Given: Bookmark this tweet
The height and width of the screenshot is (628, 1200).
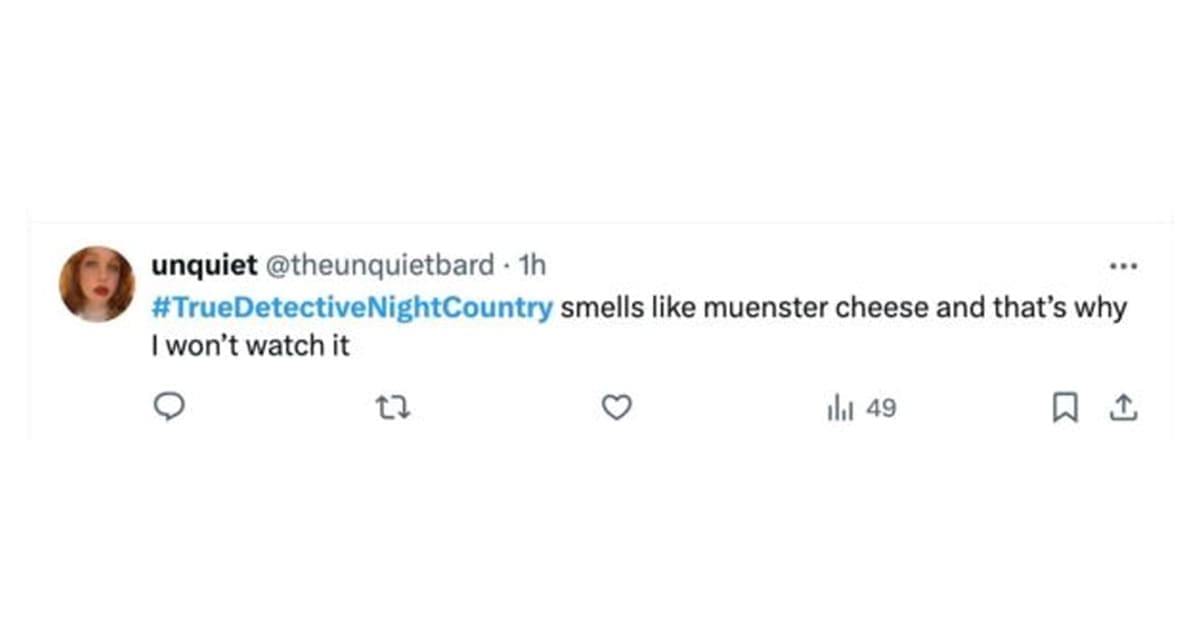Looking at the screenshot, I should tap(1066, 407).
